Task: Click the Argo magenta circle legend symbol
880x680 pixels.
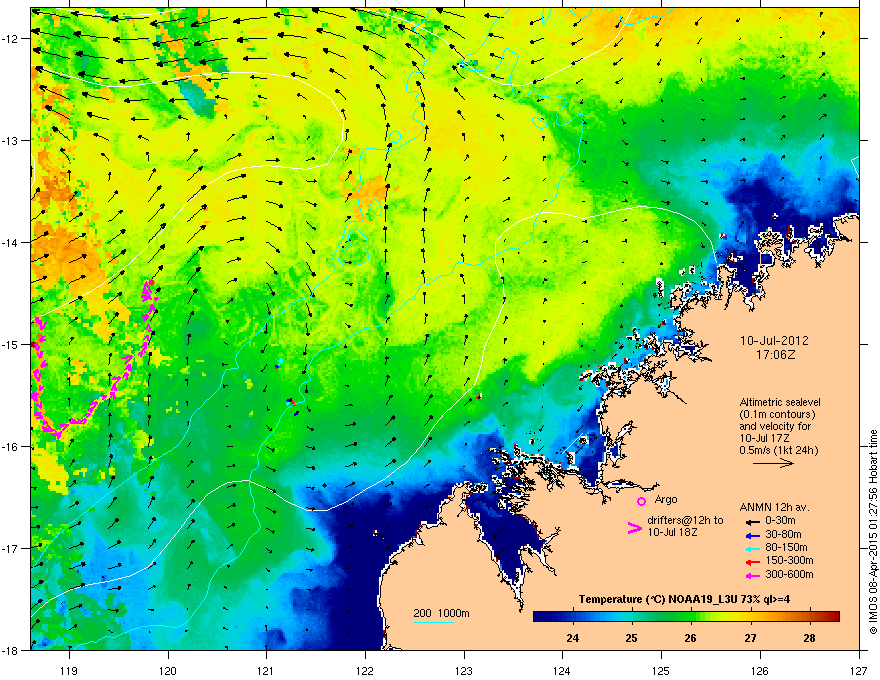Action: (x=641, y=501)
